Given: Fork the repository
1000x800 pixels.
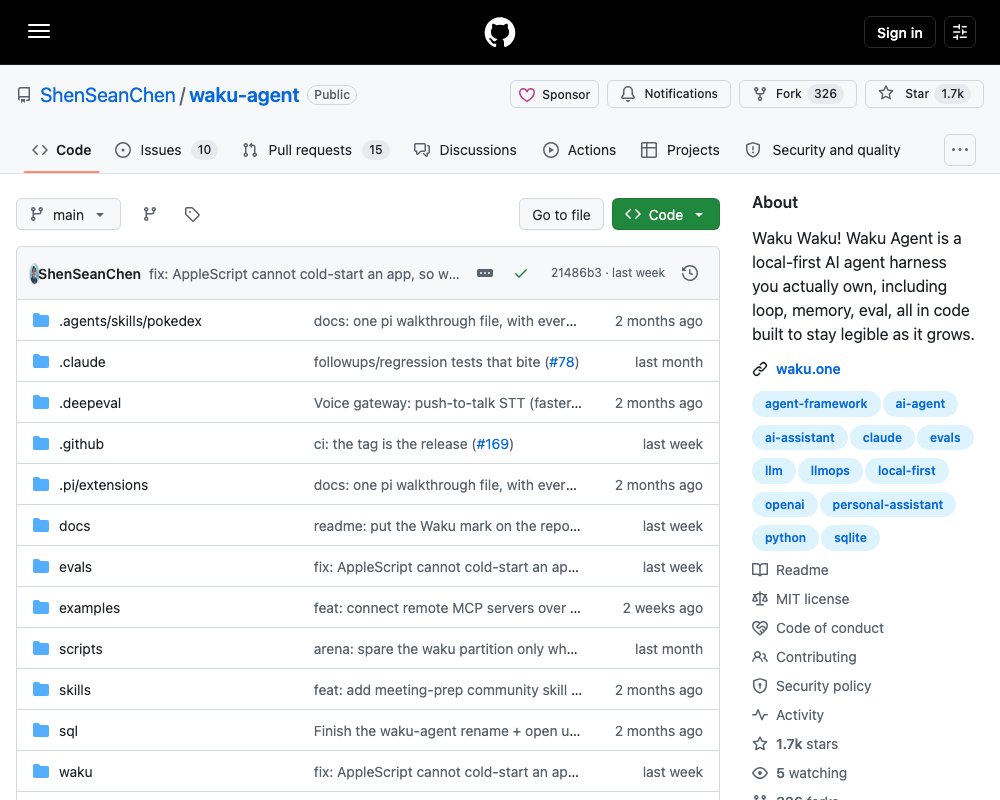Looking at the screenshot, I should [797, 94].
